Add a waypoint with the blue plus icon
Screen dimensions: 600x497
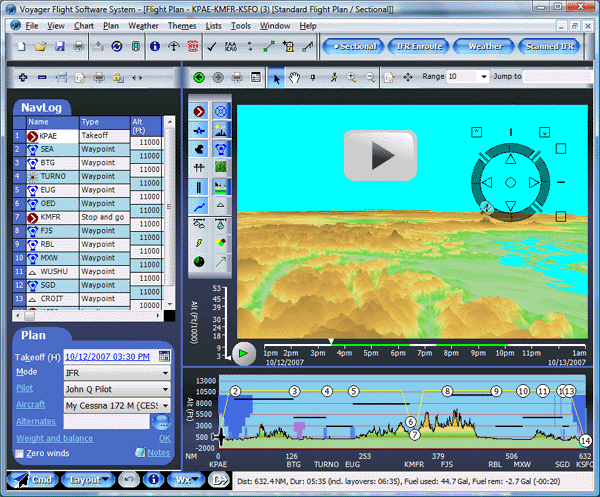23,78
